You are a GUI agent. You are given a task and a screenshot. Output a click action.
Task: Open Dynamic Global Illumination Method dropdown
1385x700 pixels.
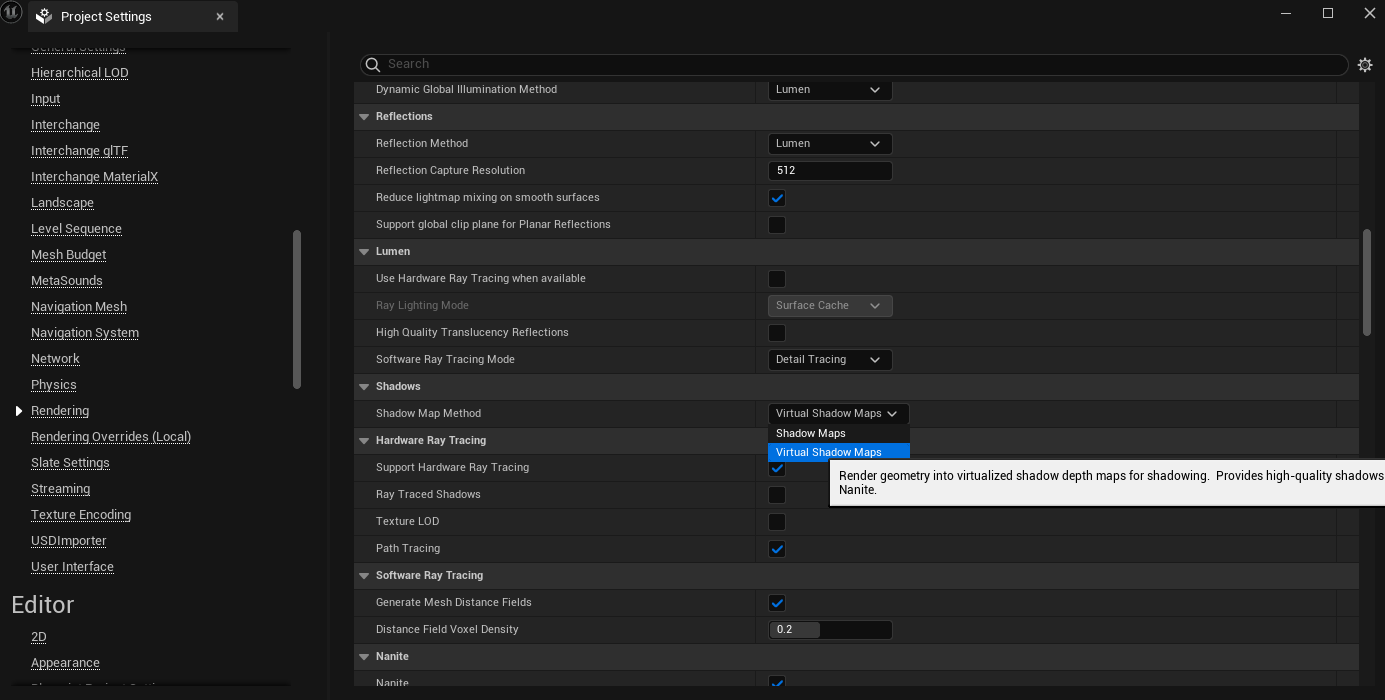pyautogui.click(x=830, y=90)
